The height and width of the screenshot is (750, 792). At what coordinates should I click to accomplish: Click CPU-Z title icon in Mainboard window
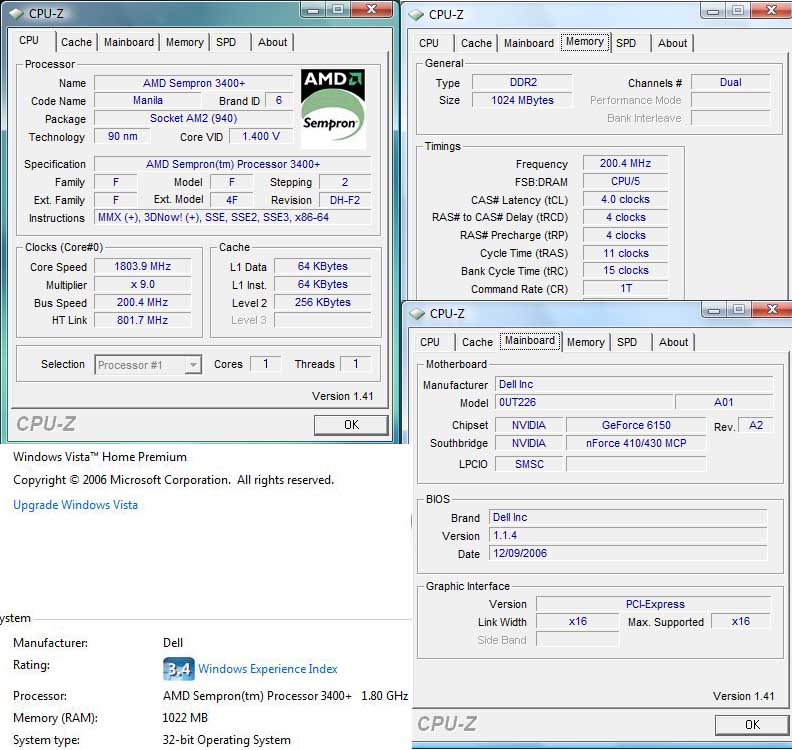(417, 314)
